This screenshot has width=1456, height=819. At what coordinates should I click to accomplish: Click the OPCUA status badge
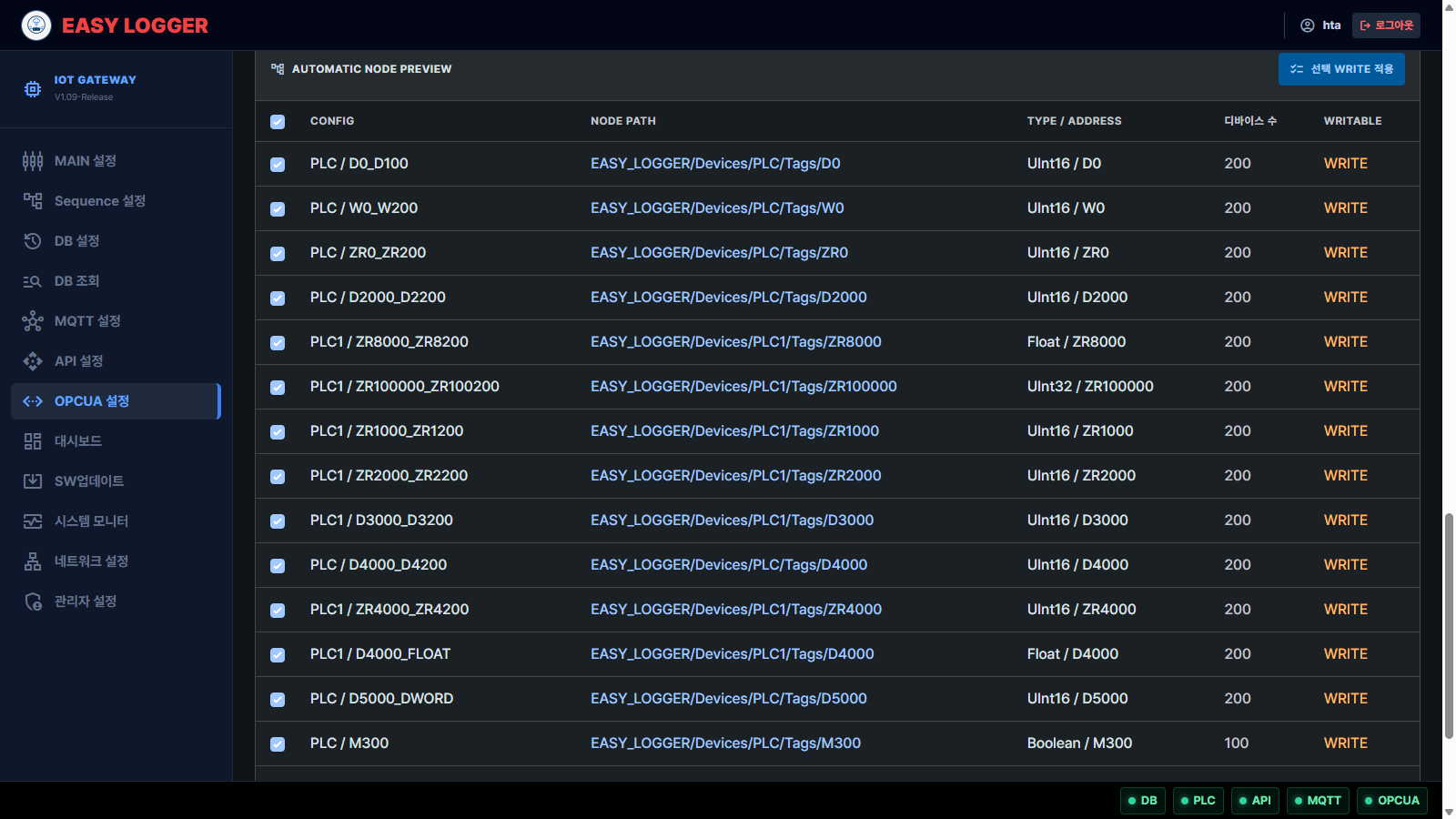(x=1392, y=801)
